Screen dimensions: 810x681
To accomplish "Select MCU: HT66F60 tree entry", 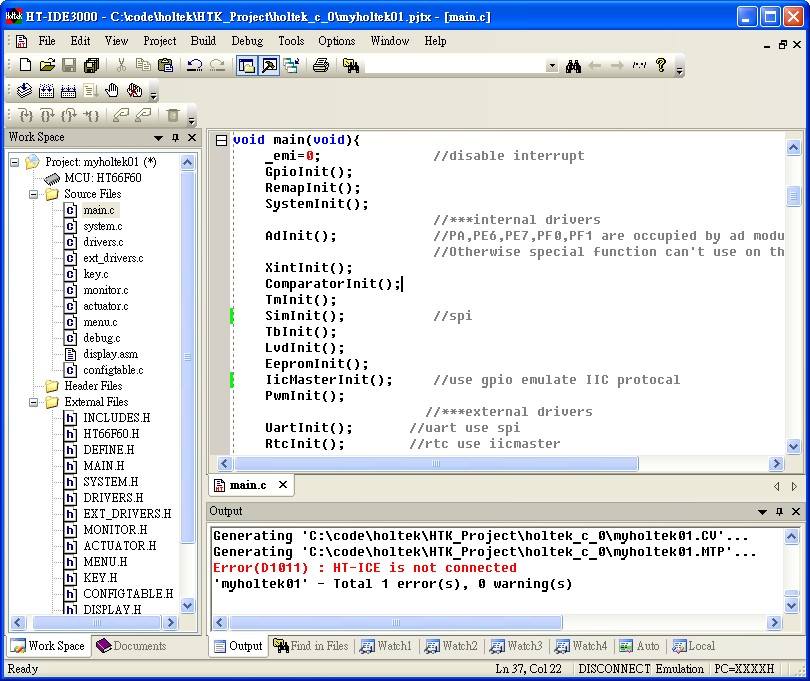I will click(103, 178).
